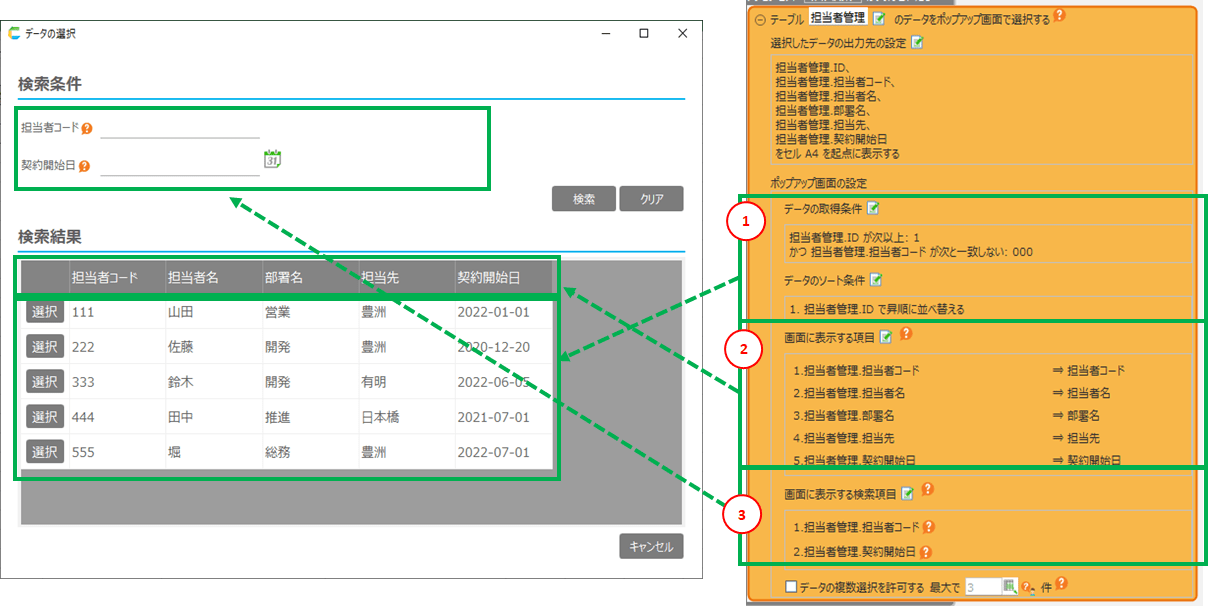The image size is (1208, 606).
Task: Open the calendar picker for 契約開始日
Action: (273, 159)
